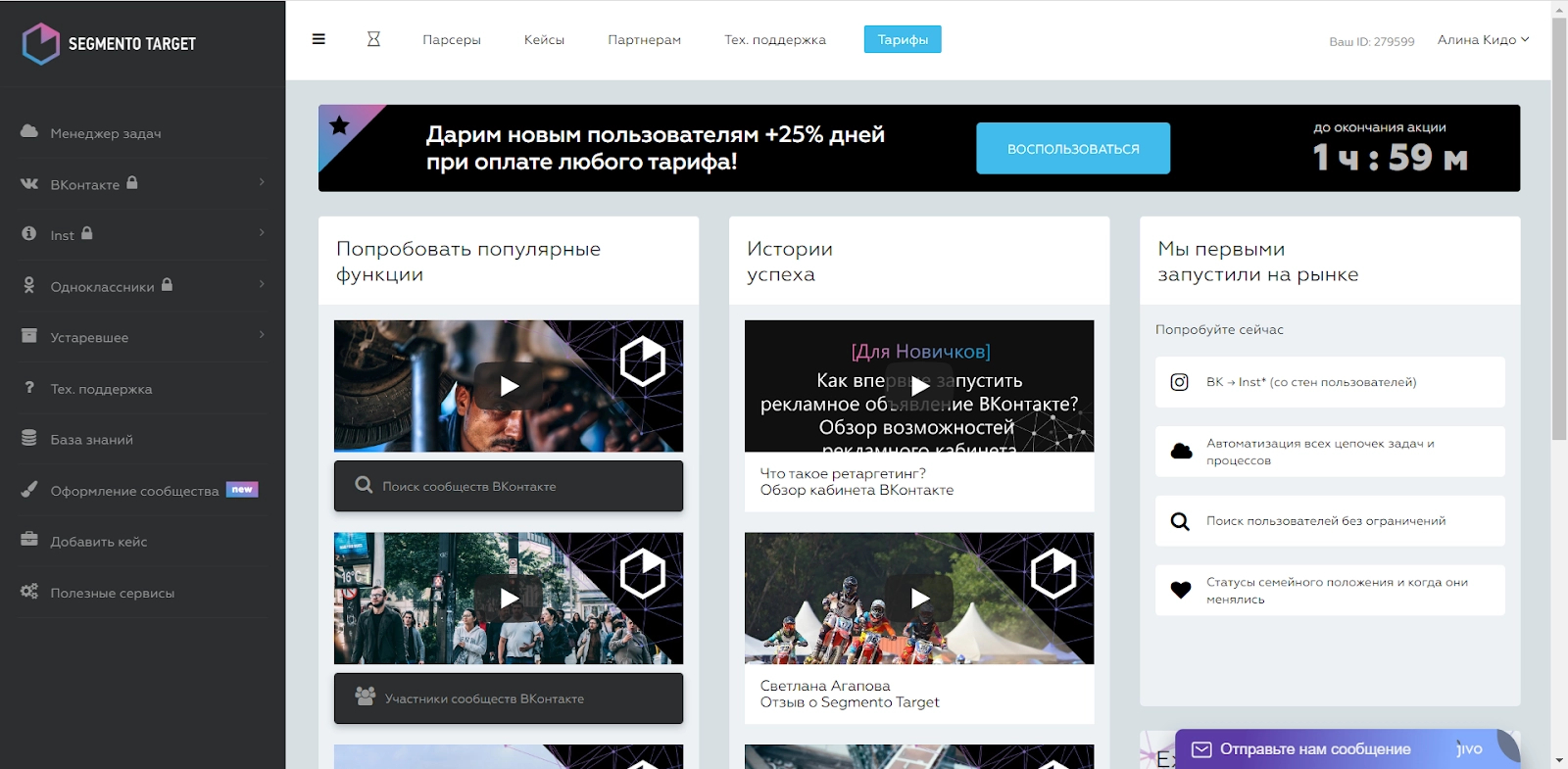Image resolution: width=1568 pixels, height=769 pixels.
Task: Click the Одноклассники logo icon
Action: (x=29, y=285)
